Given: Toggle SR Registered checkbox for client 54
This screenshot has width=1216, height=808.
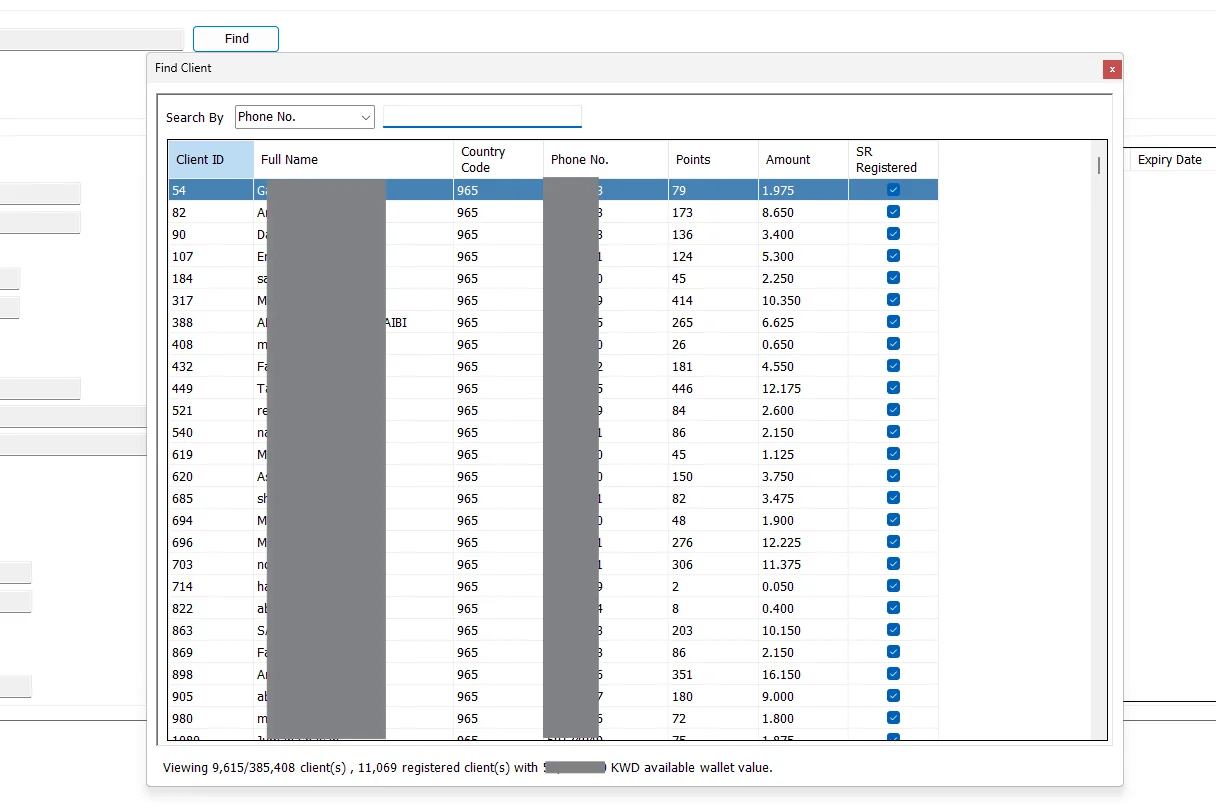Looking at the screenshot, I should [893, 190].
